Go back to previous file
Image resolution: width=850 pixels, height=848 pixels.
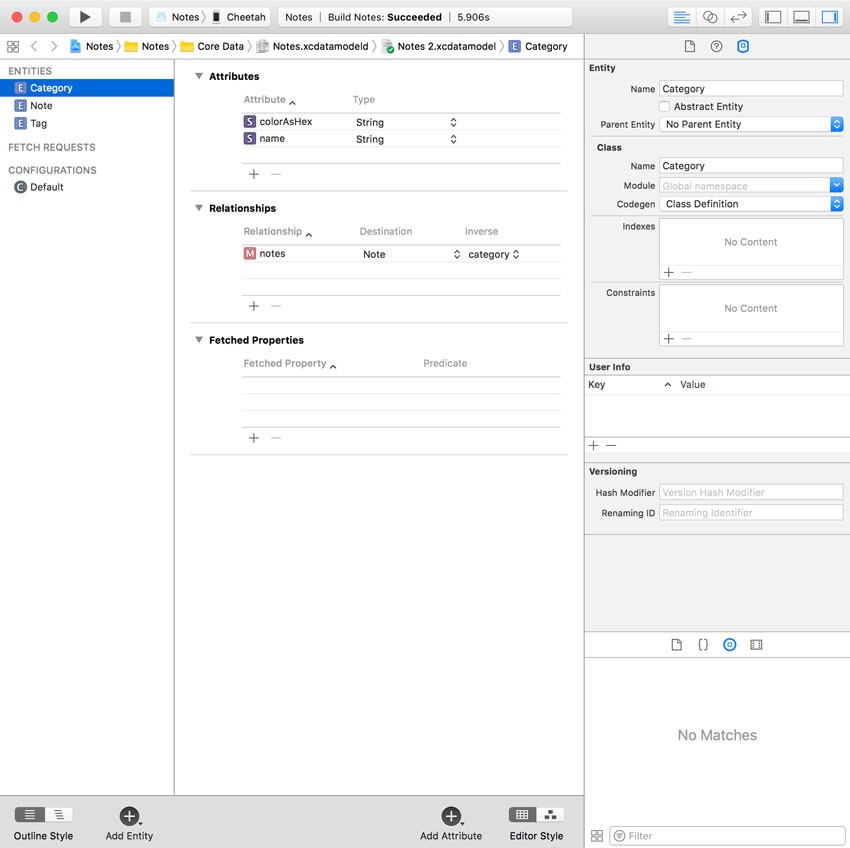coord(34,46)
